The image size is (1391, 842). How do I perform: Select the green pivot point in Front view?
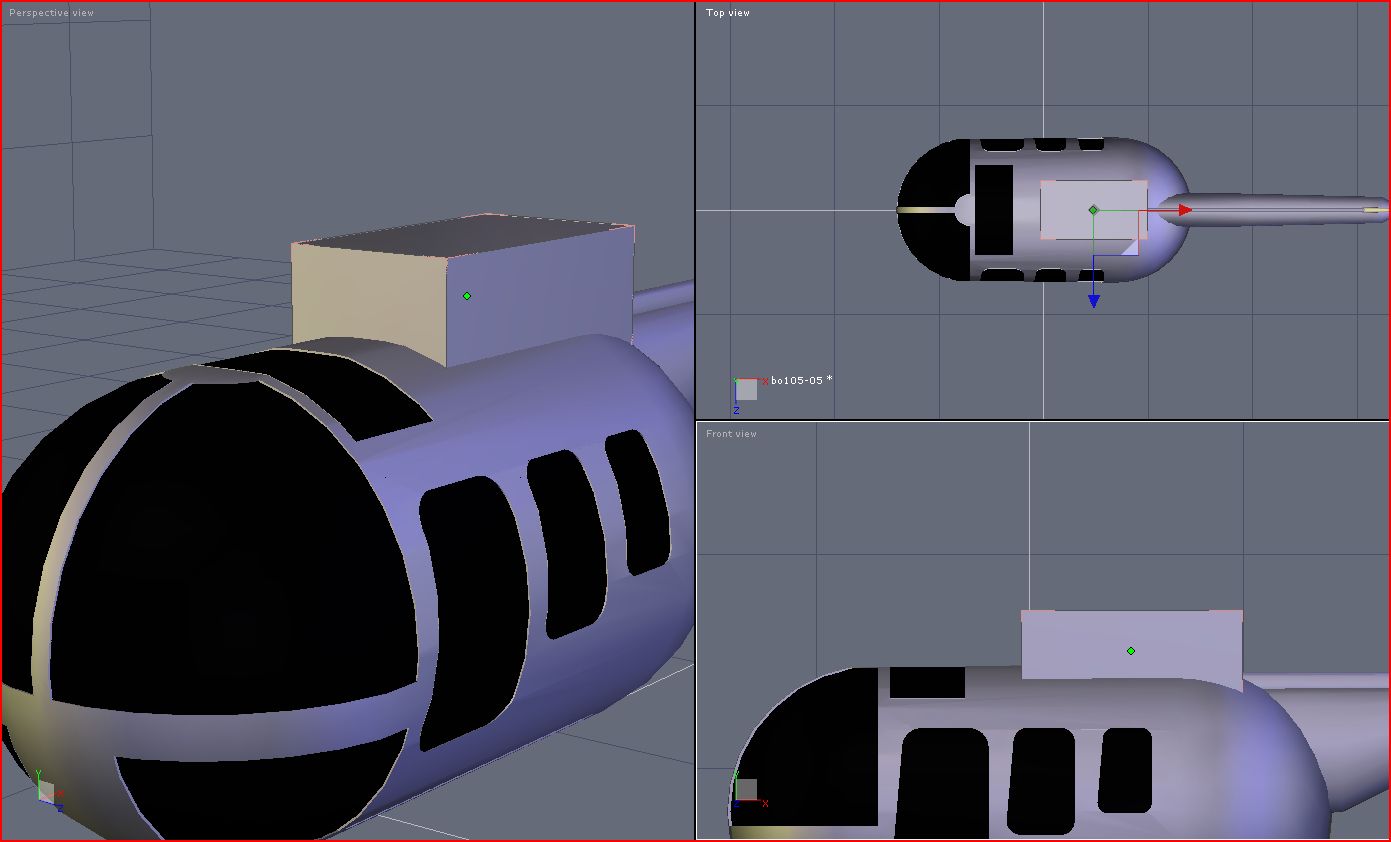[x=1131, y=651]
